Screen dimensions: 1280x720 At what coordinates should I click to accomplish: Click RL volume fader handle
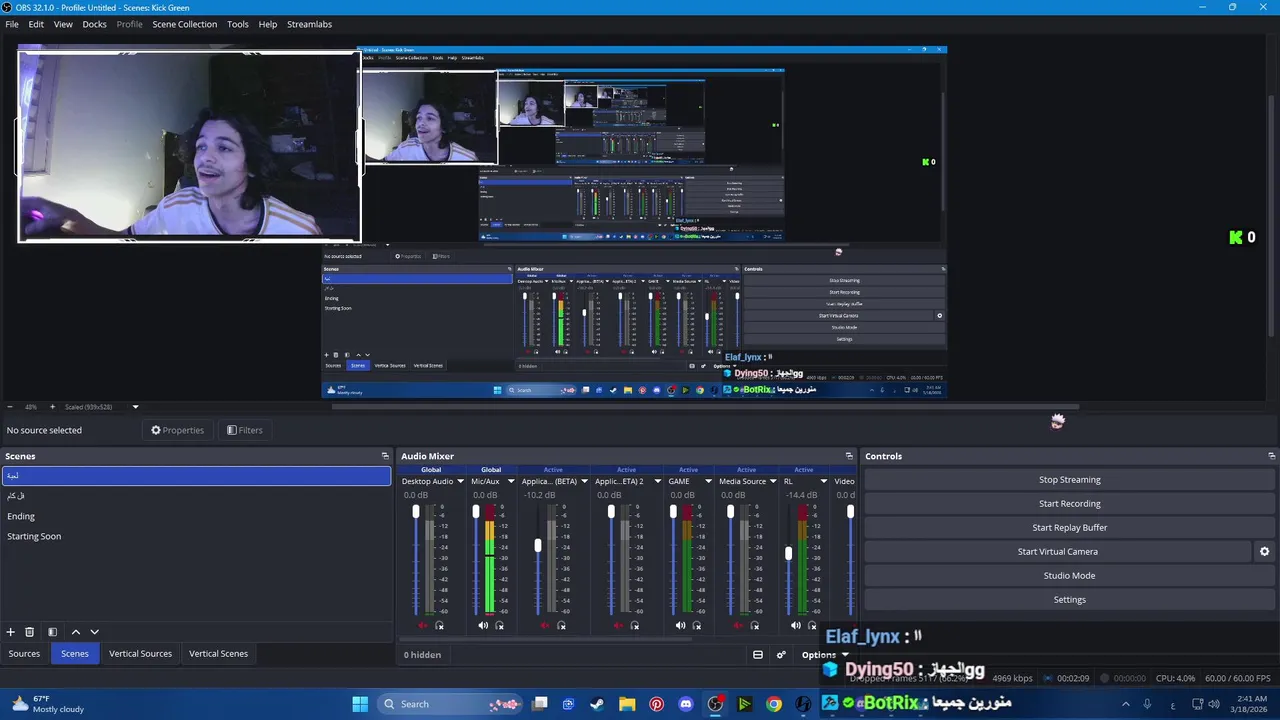(788, 553)
